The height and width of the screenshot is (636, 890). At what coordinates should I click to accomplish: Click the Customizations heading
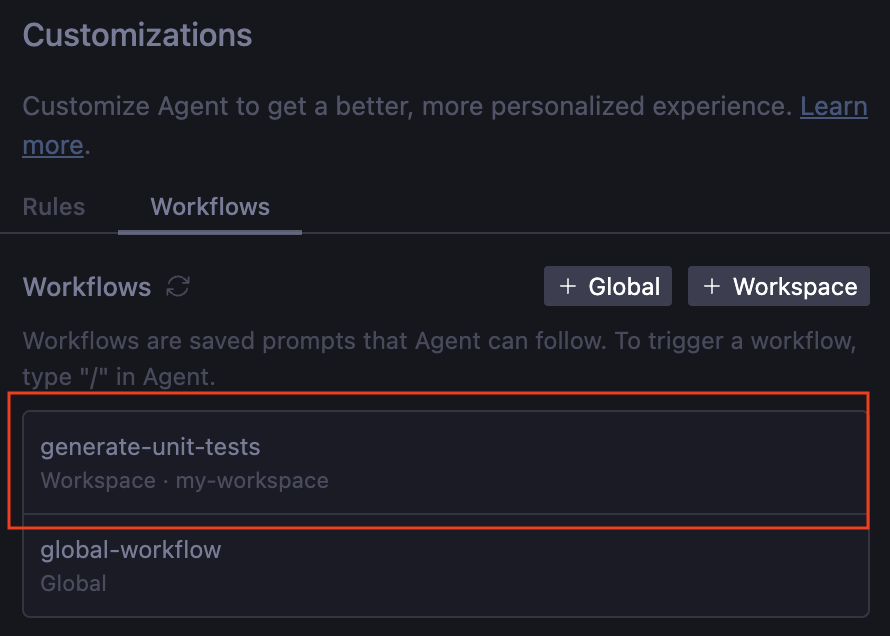click(137, 36)
